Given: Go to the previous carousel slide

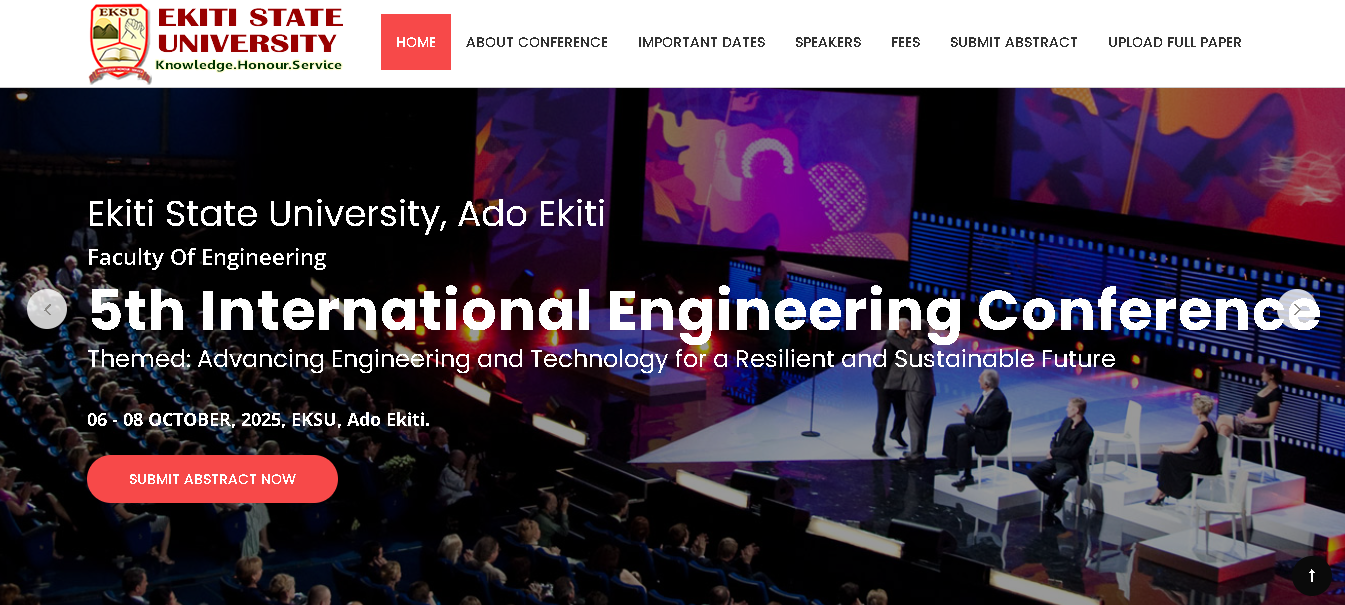Looking at the screenshot, I should (x=47, y=309).
